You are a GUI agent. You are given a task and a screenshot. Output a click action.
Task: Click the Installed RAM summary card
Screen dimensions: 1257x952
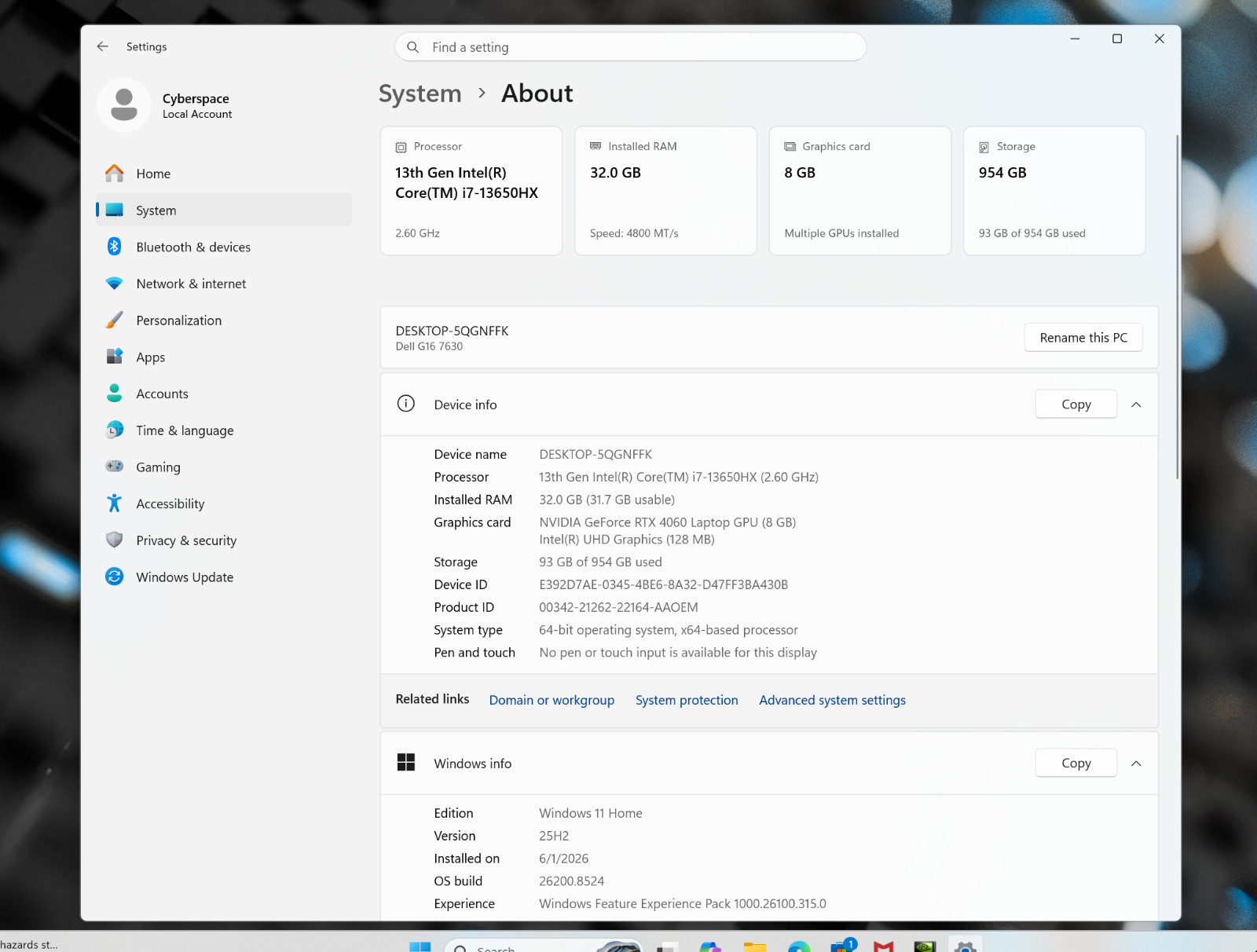[x=665, y=191]
